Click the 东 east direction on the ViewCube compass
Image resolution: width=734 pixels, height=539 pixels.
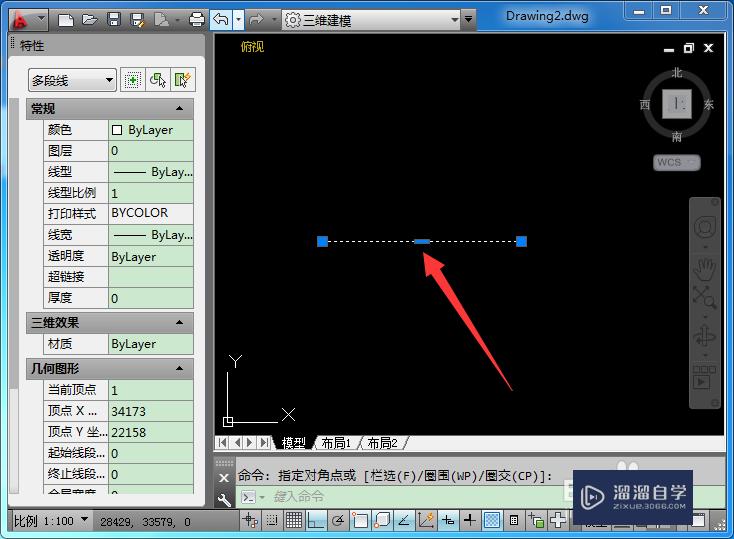[x=708, y=104]
